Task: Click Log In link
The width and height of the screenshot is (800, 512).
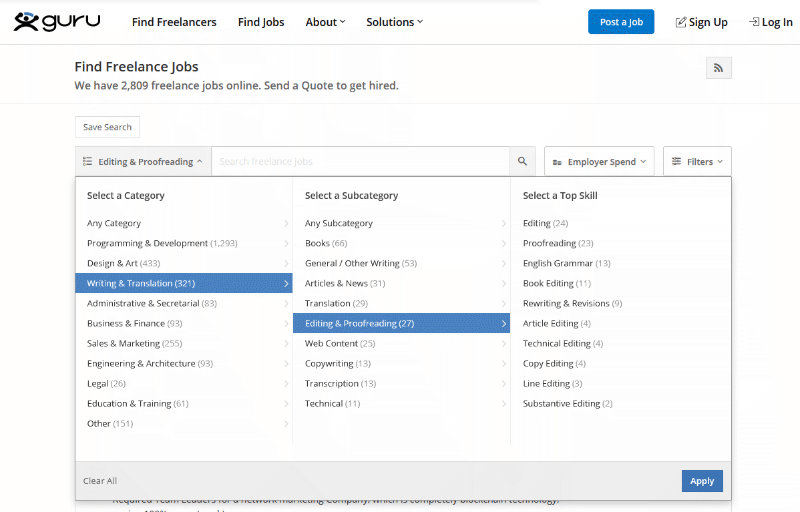Action: pyautogui.click(x=770, y=22)
